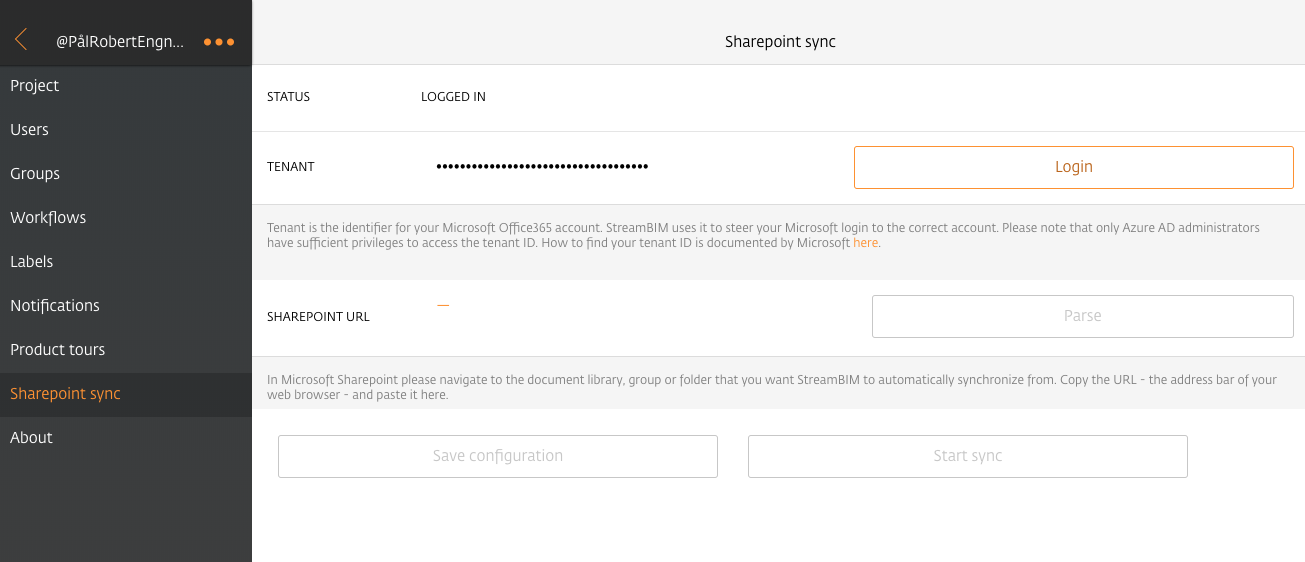
Task: Follow the orange 'here' Microsoft documentation link
Action: click(x=865, y=243)
